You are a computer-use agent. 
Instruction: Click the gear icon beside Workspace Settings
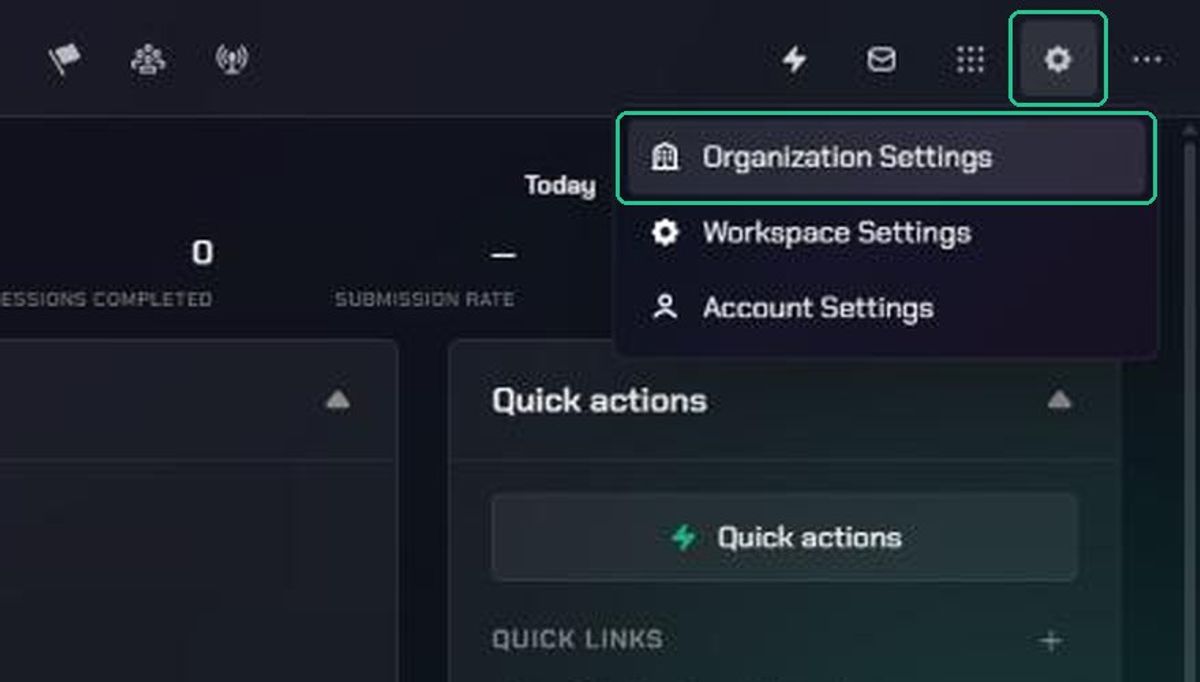click(x=665, y=233)
